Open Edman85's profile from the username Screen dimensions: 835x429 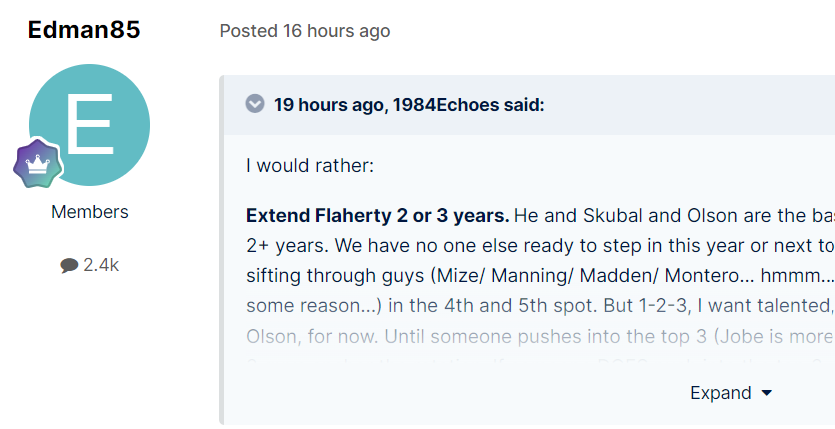coord(84,30)
